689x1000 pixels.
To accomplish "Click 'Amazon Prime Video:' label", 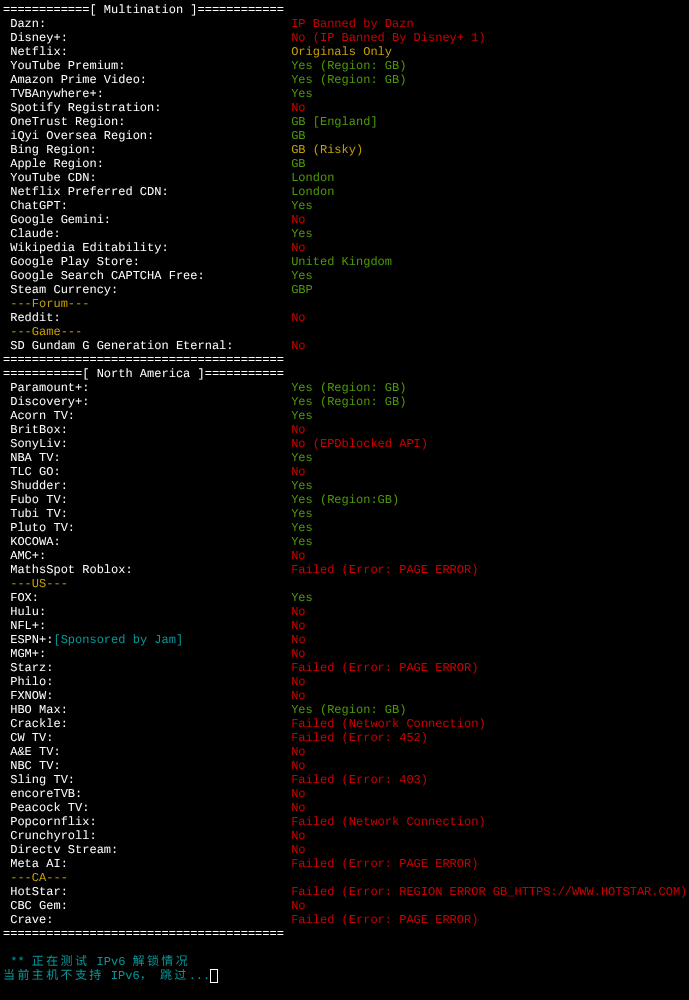I will point(78,80).
